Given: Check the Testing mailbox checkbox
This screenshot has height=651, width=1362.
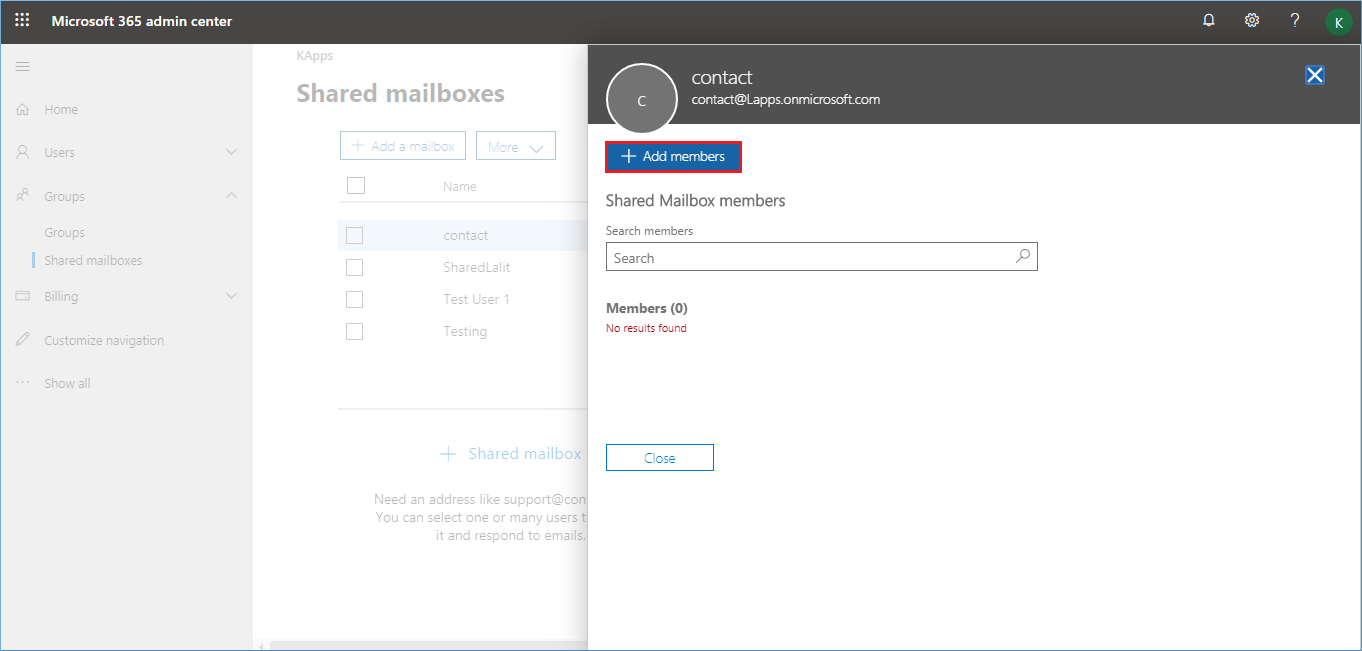Looking at the screenshot, I should coord(354,331).
